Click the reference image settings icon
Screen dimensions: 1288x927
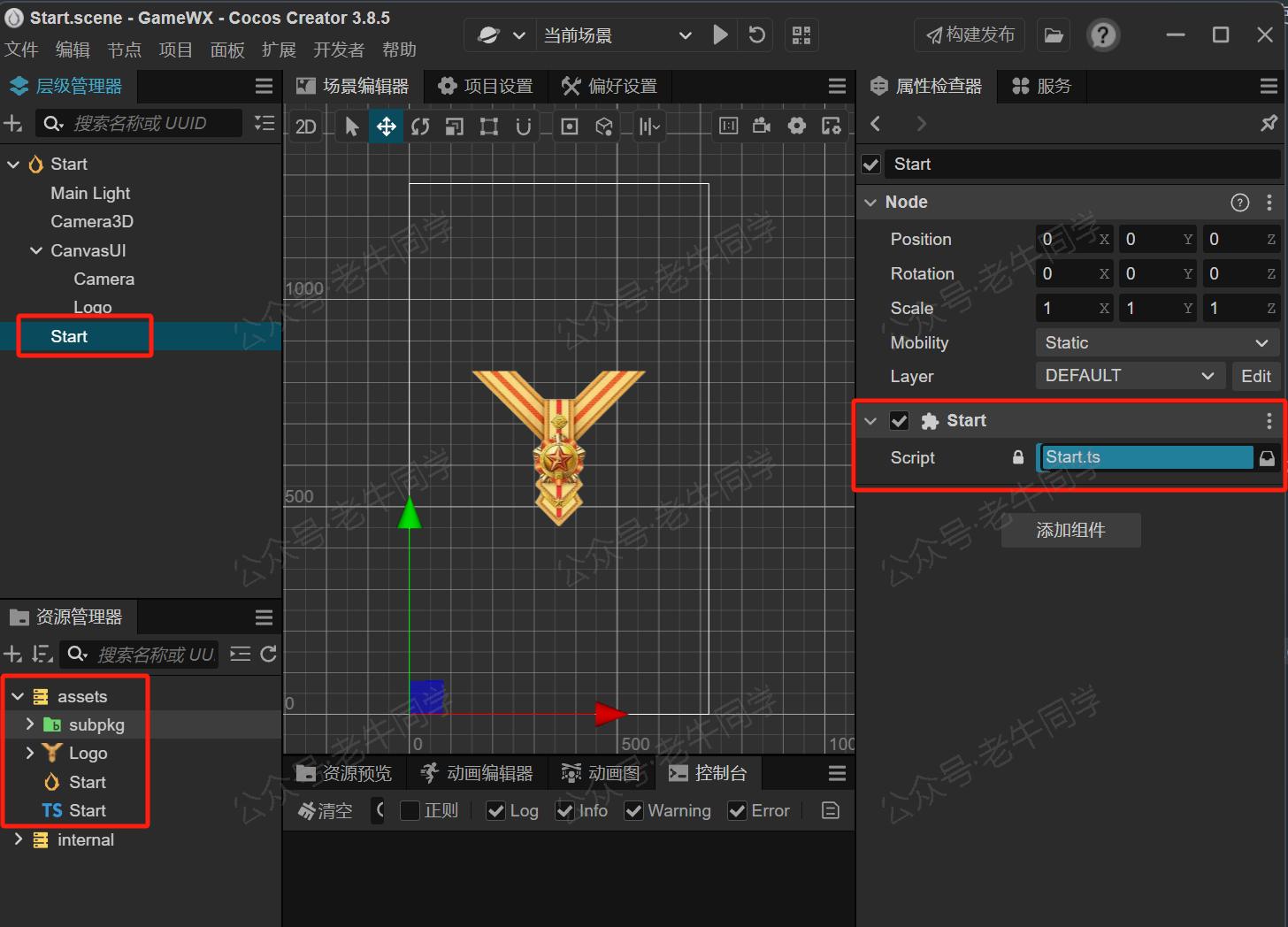click(832, 126)
